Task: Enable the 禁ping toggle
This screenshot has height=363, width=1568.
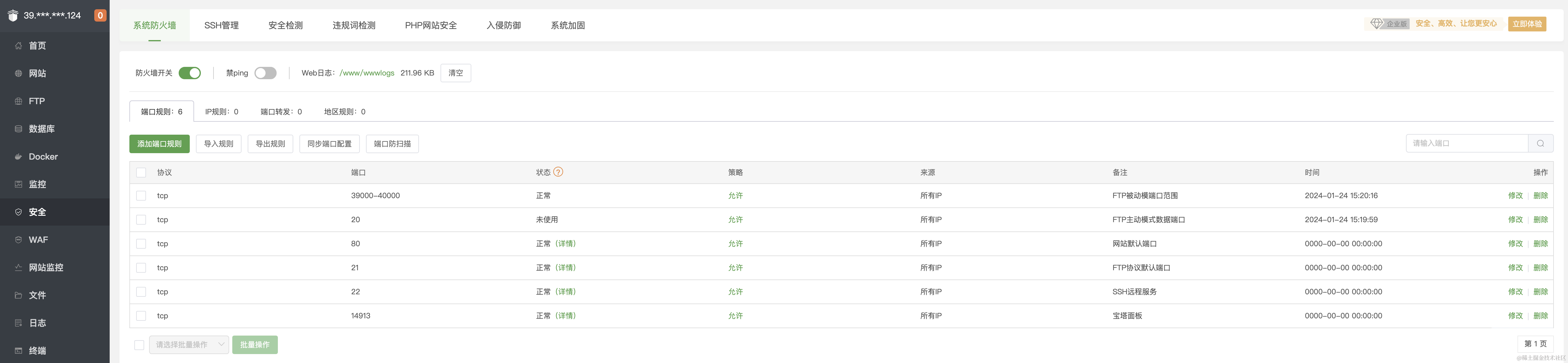Action: tap(266, 73)
